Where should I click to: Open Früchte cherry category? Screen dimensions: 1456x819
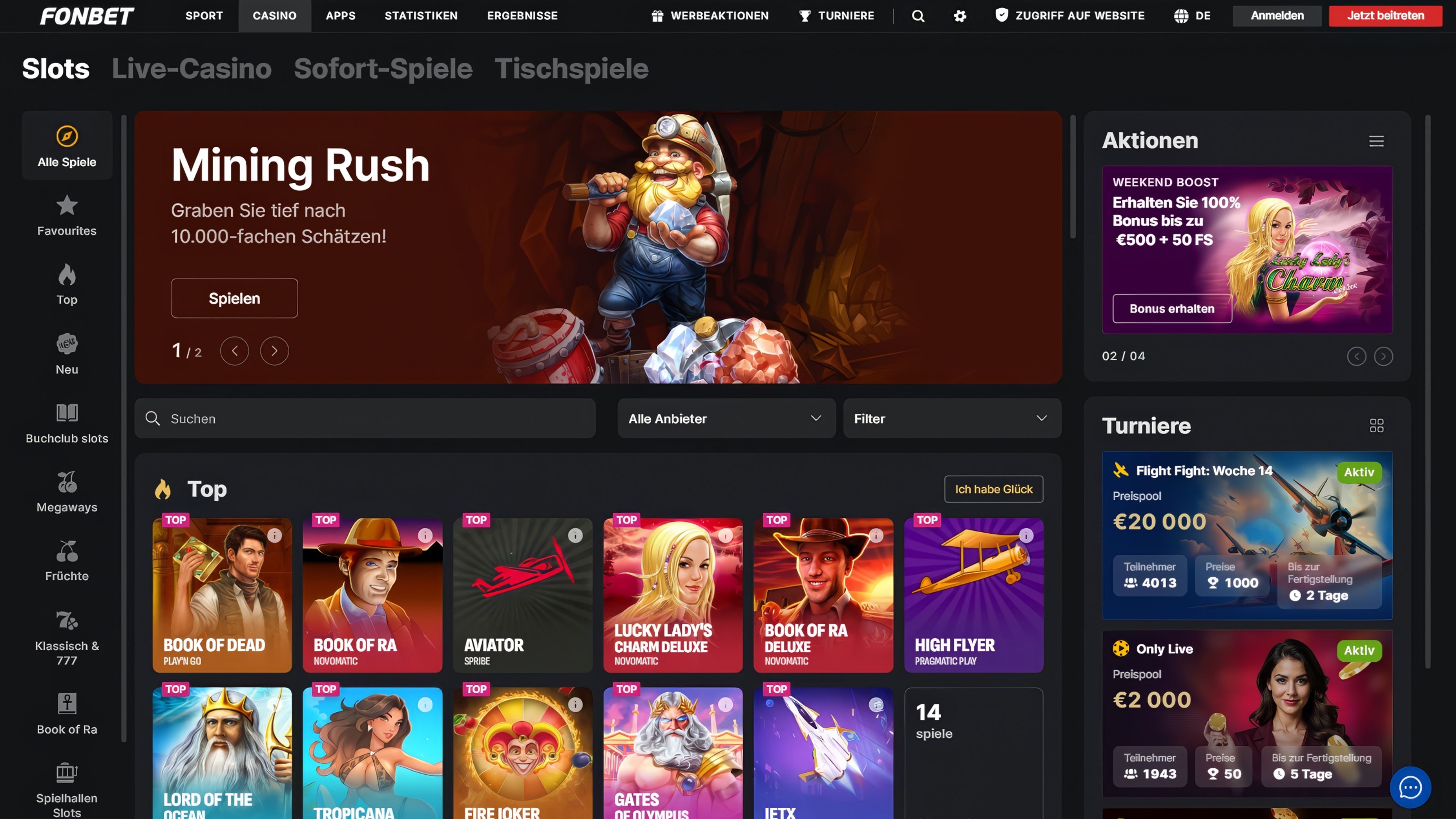pos(67,561)
